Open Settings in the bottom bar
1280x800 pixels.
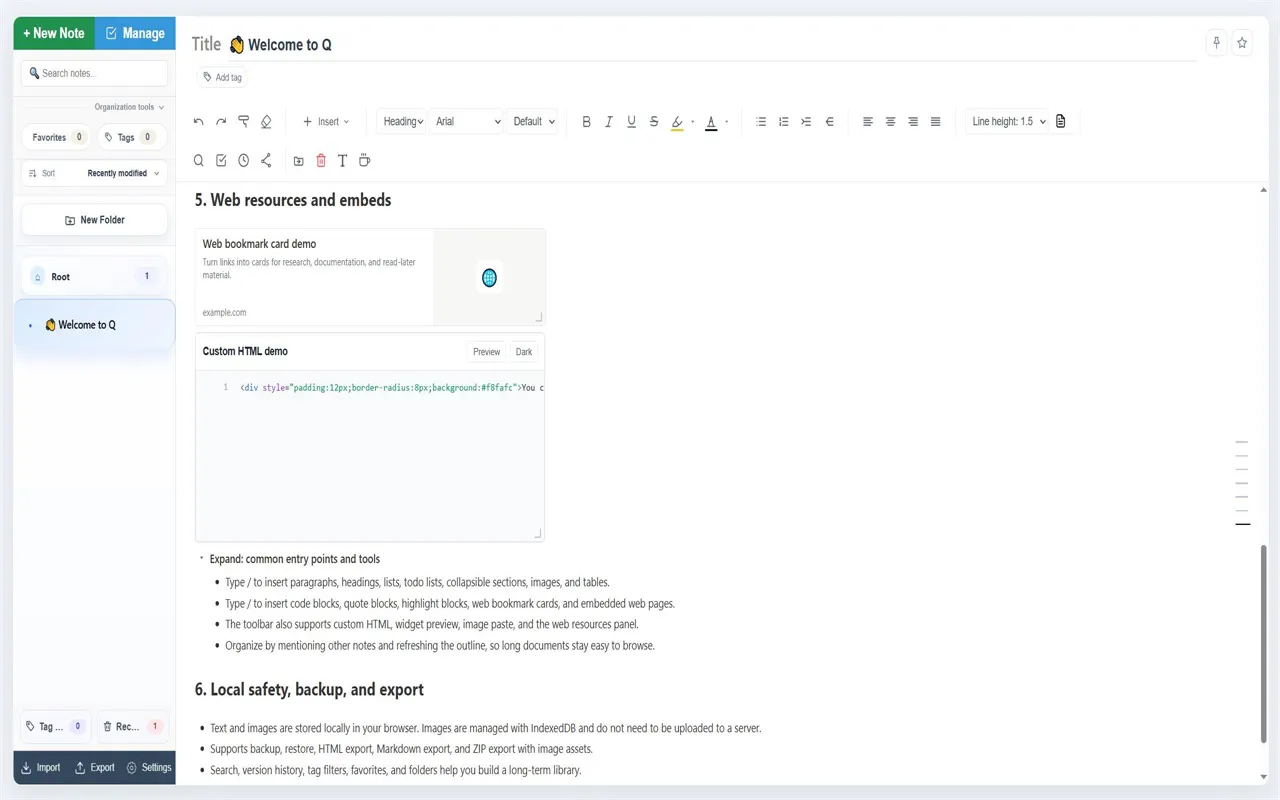149,768
